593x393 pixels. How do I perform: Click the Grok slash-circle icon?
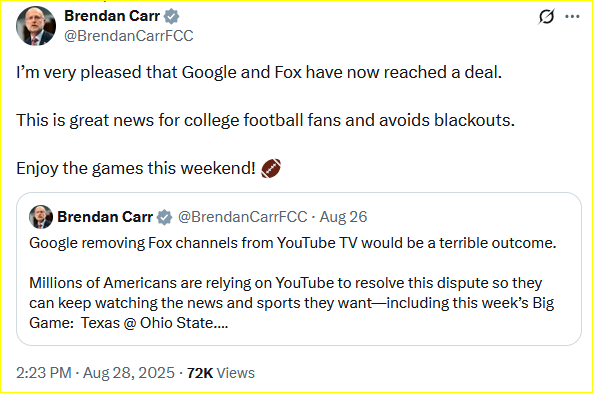[x=546, y=17]
